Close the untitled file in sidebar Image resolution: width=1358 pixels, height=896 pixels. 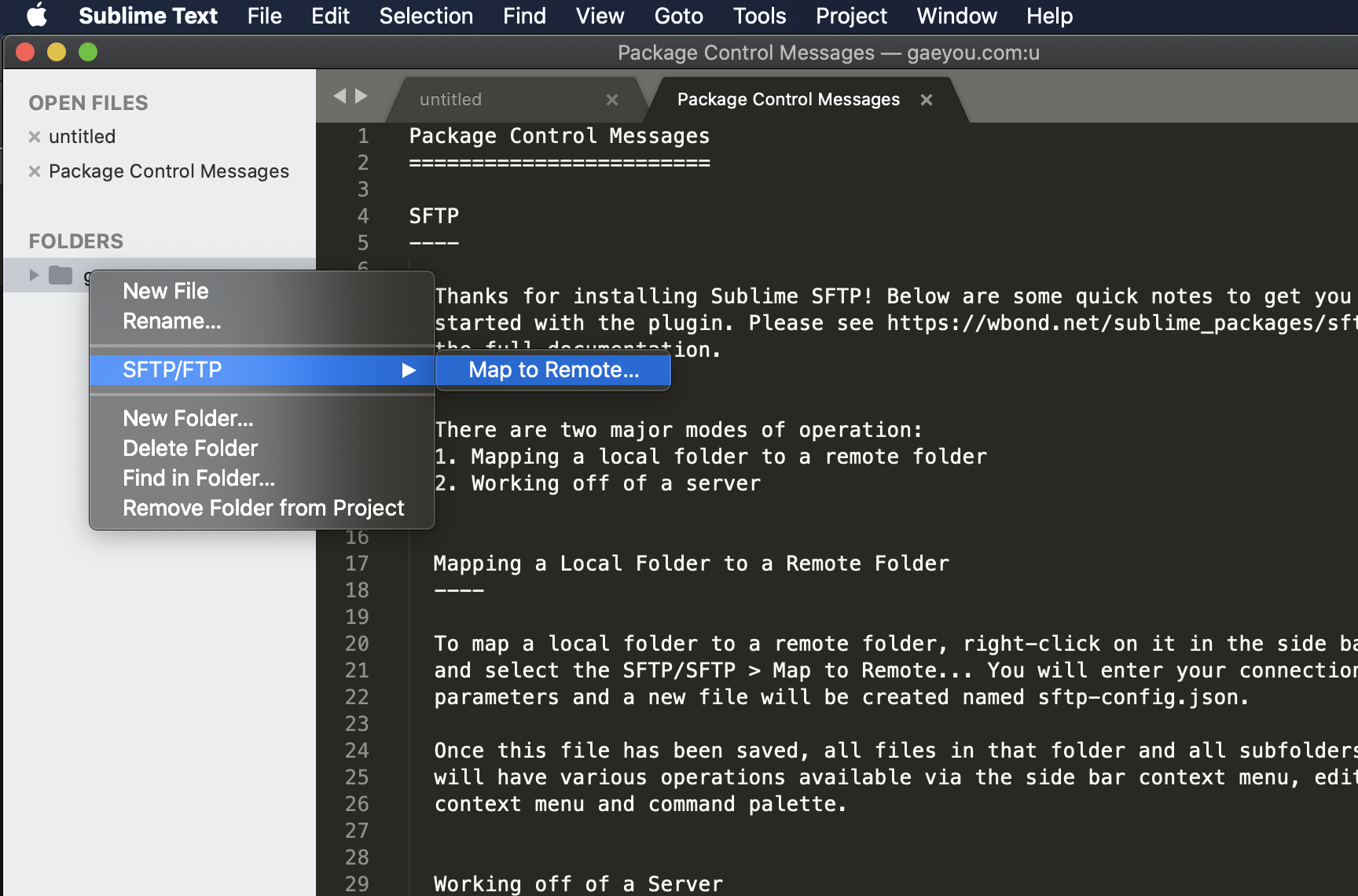(35, 137)
